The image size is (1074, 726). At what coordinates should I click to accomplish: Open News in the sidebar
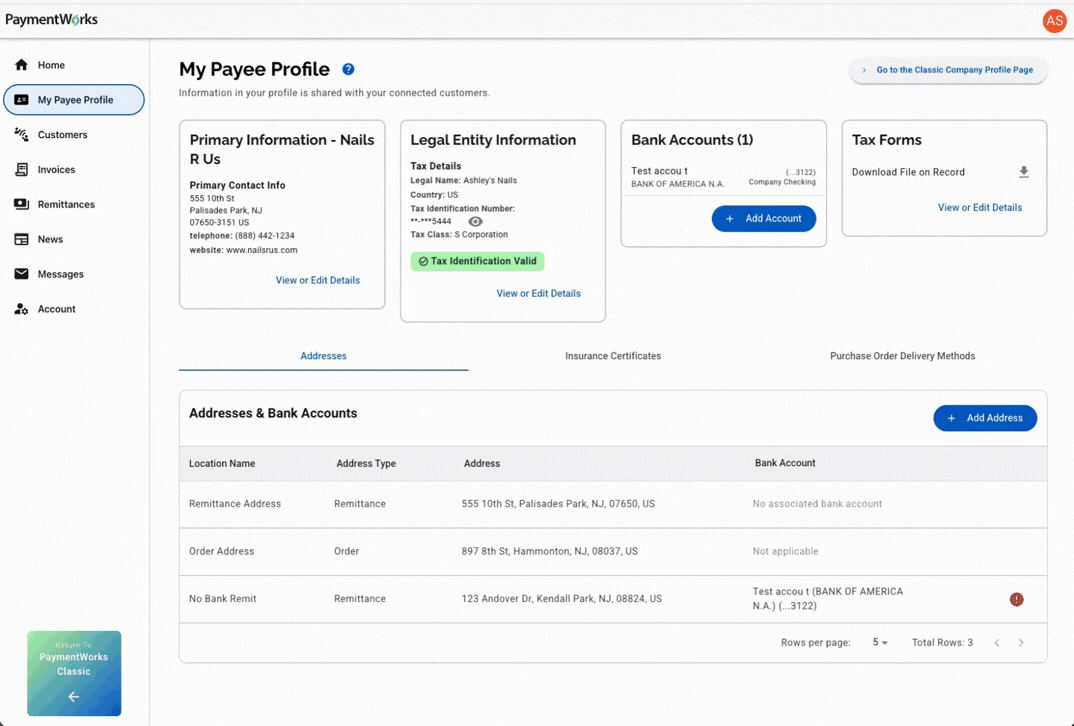[74, 240]
